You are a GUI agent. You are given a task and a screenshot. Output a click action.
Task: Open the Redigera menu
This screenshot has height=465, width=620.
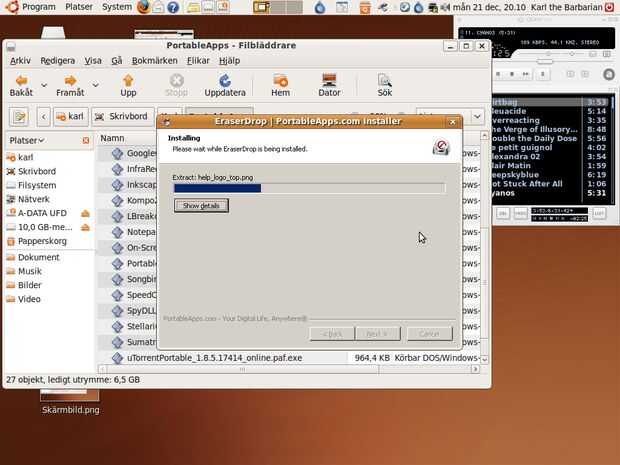(x=57, y=60)
